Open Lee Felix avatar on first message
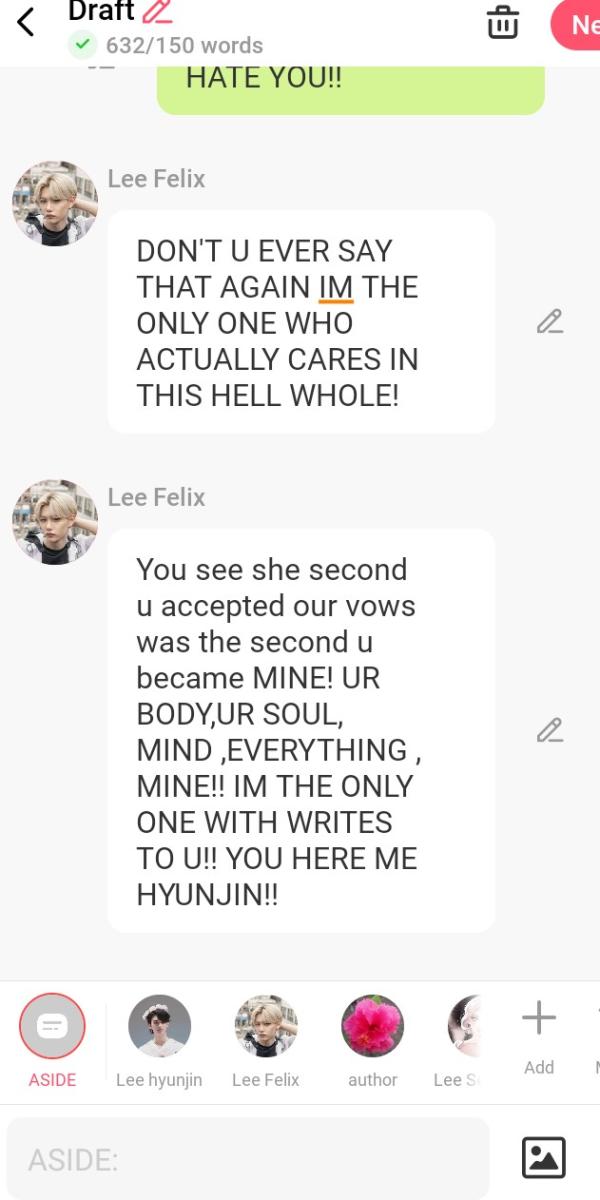 pyautogui.click(x=55, y=203)
